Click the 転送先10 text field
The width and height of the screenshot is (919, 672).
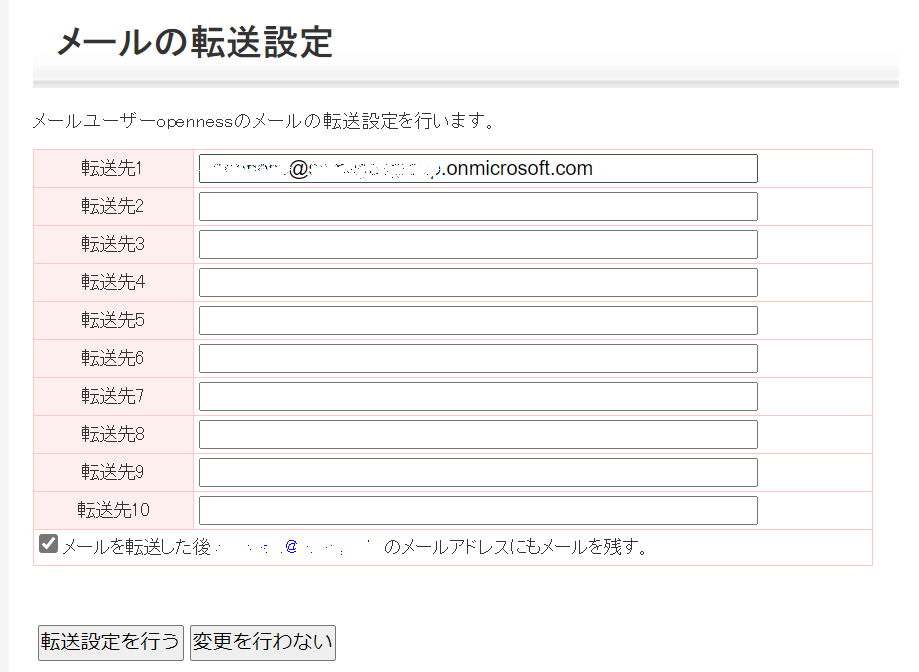(x=478, y=510)
